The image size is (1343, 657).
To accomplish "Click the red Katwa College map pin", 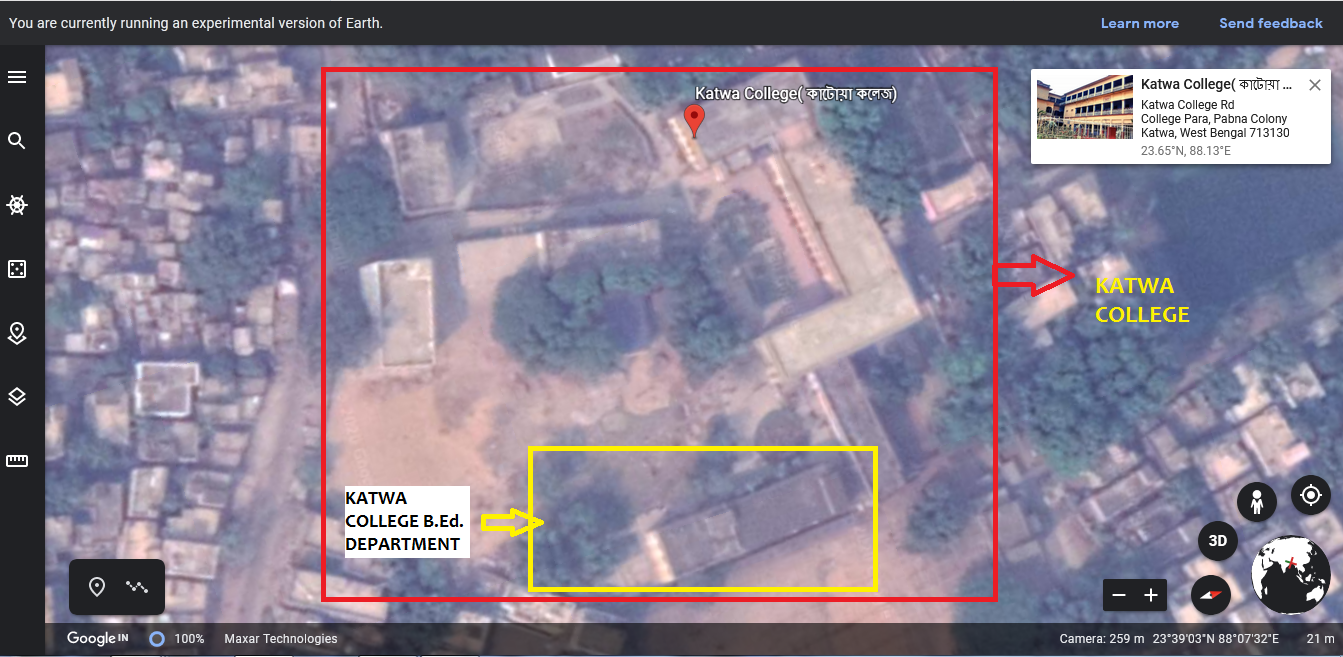I will tap(694, 121).
